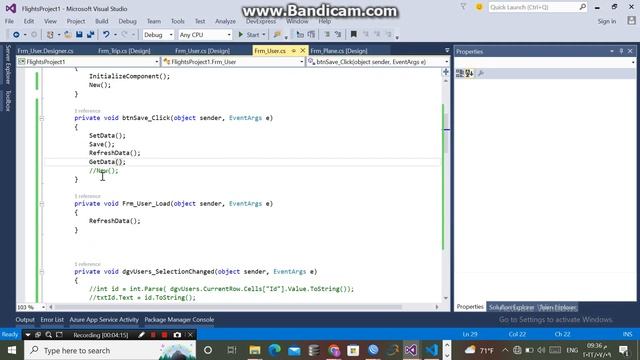
Task: Open the Edit menu
Action: (x=29, y=21)
